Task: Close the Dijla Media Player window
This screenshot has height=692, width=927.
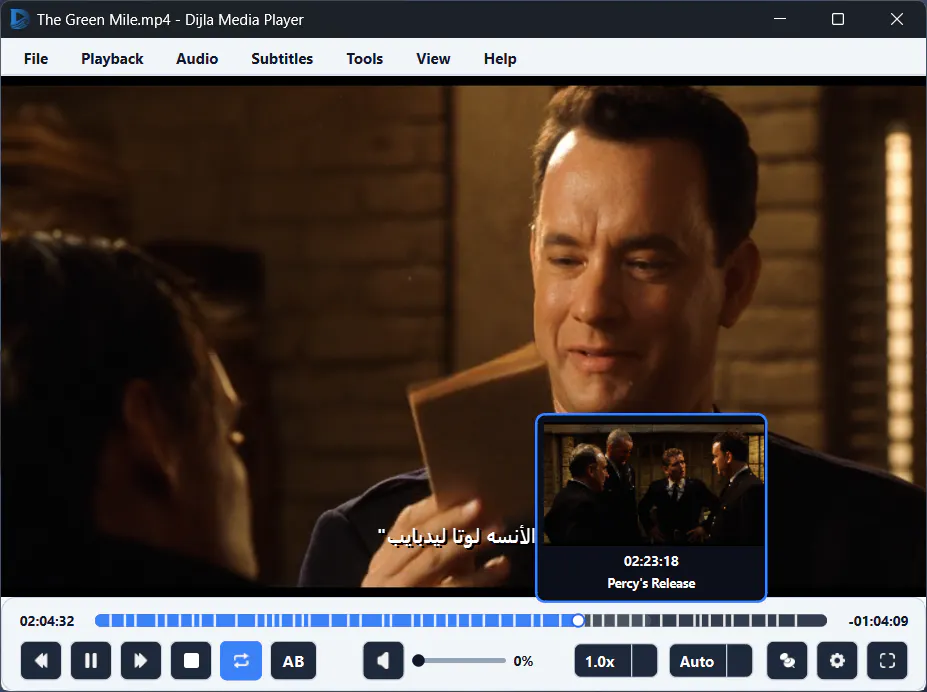Action: point(896,19)
